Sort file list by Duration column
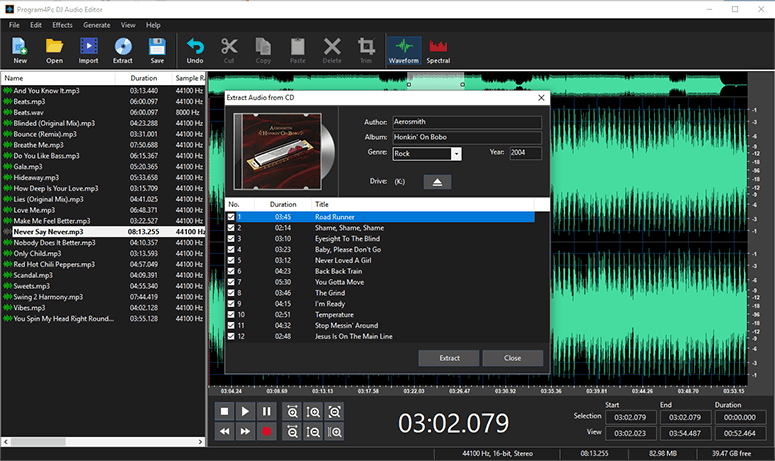Viewport: 775px width, 461px height. point(143,78)
